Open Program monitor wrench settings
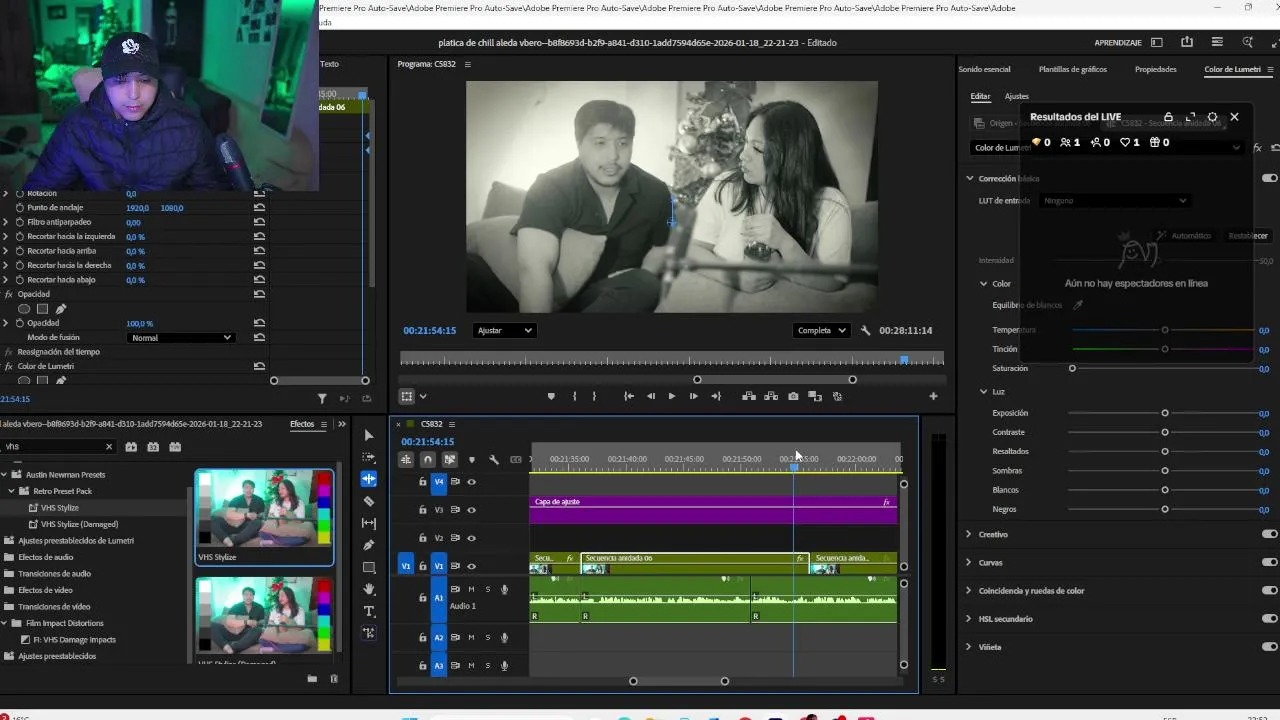Viewport: 1280px width, 720px height. tap(866, 330)
